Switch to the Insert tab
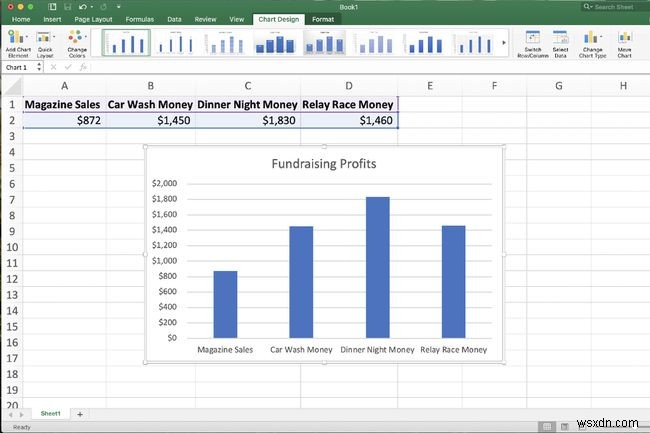The height and width of the screenshot is (433, 650). coord(52,19)
